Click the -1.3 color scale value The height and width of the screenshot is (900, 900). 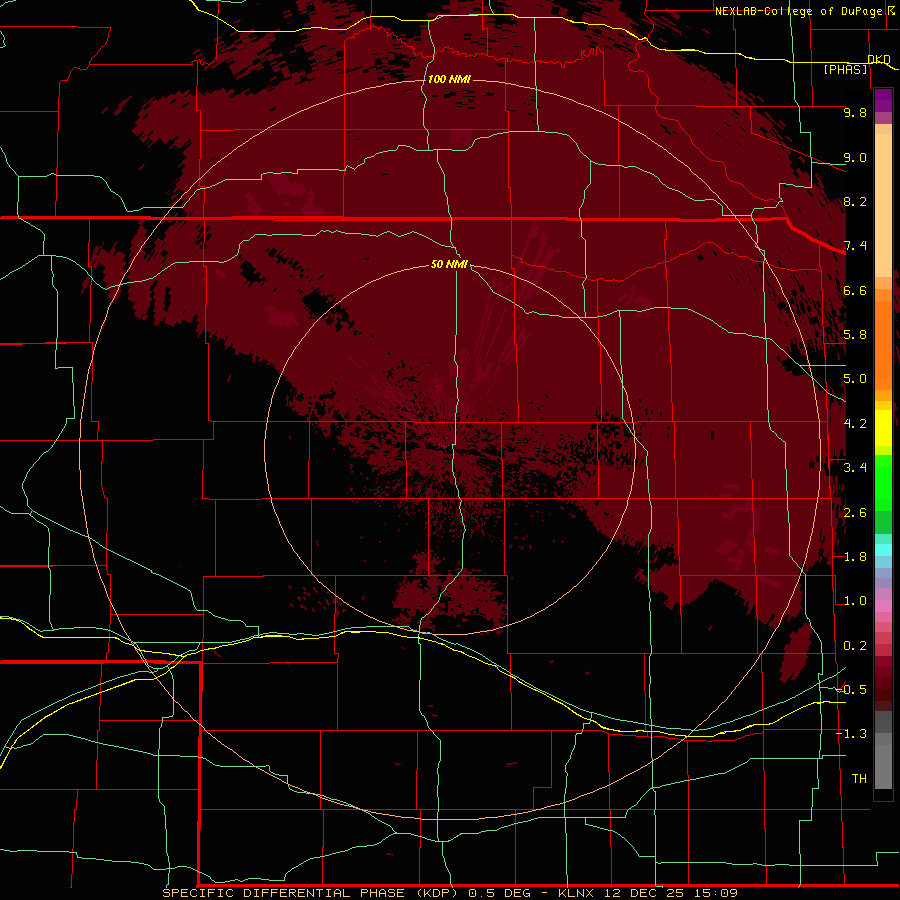coord(852,734)
